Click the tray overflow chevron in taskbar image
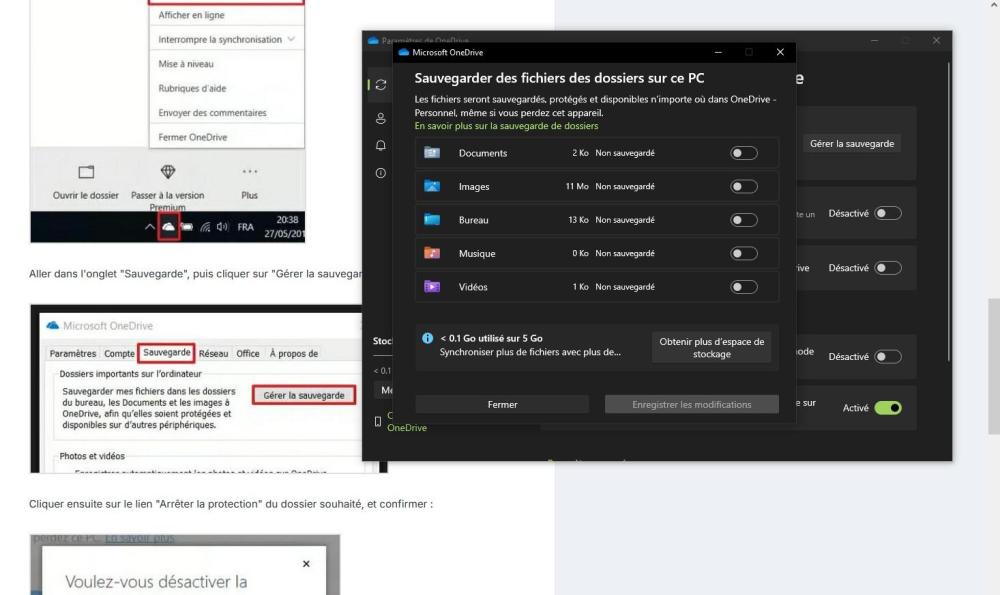1000x595 pixels. (x=149, y=226)
